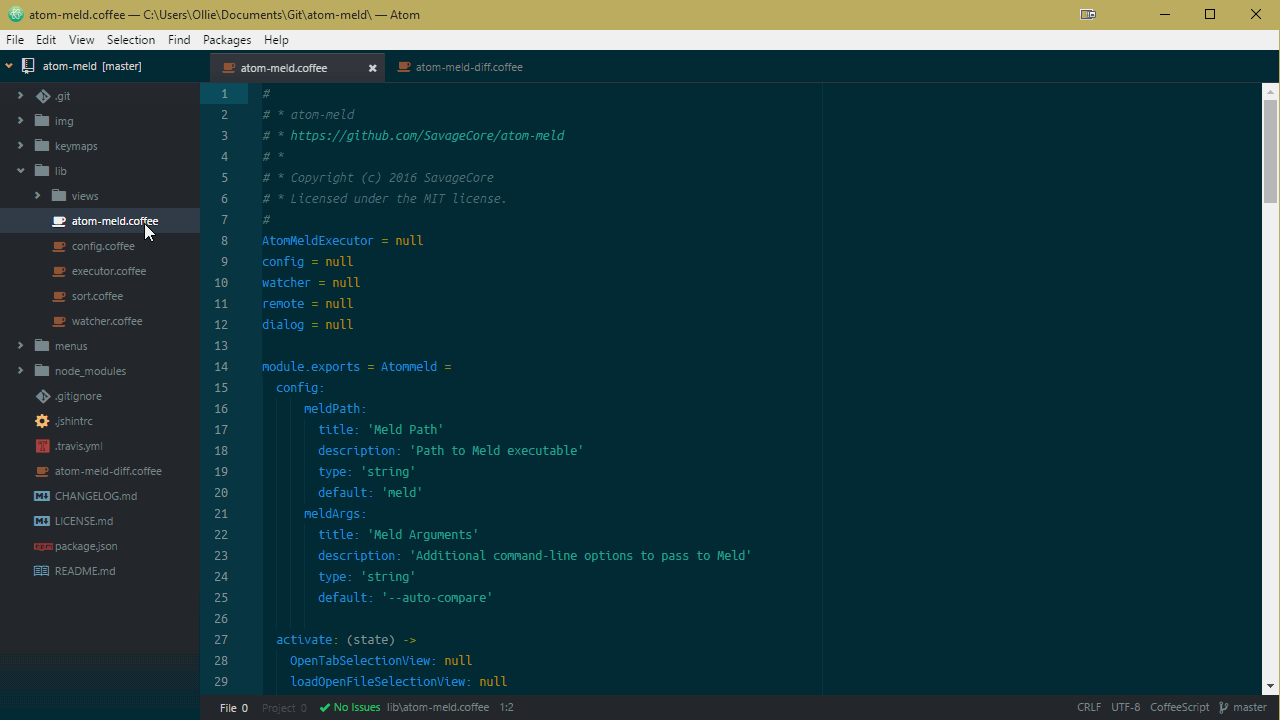
Task: Expand the keymaps folder chevron
Action: pos(20,146)
